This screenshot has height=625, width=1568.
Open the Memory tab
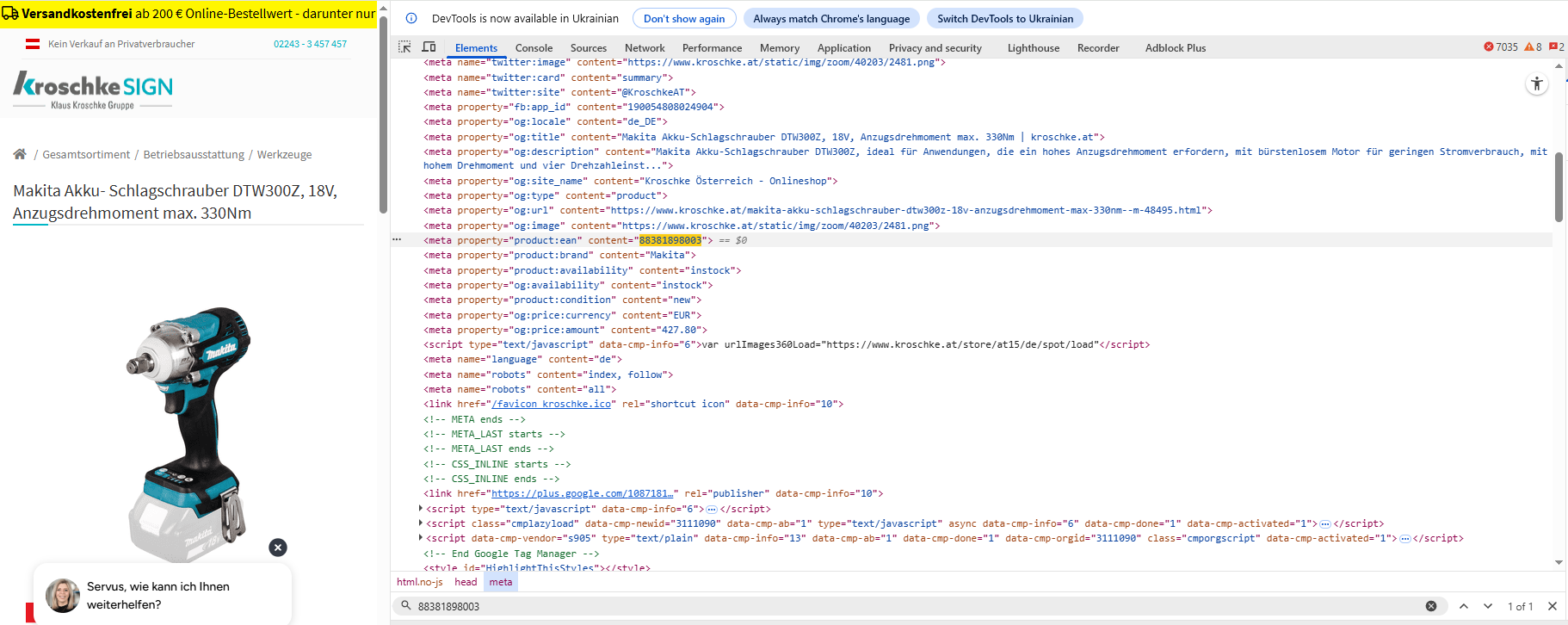point(780,48)
